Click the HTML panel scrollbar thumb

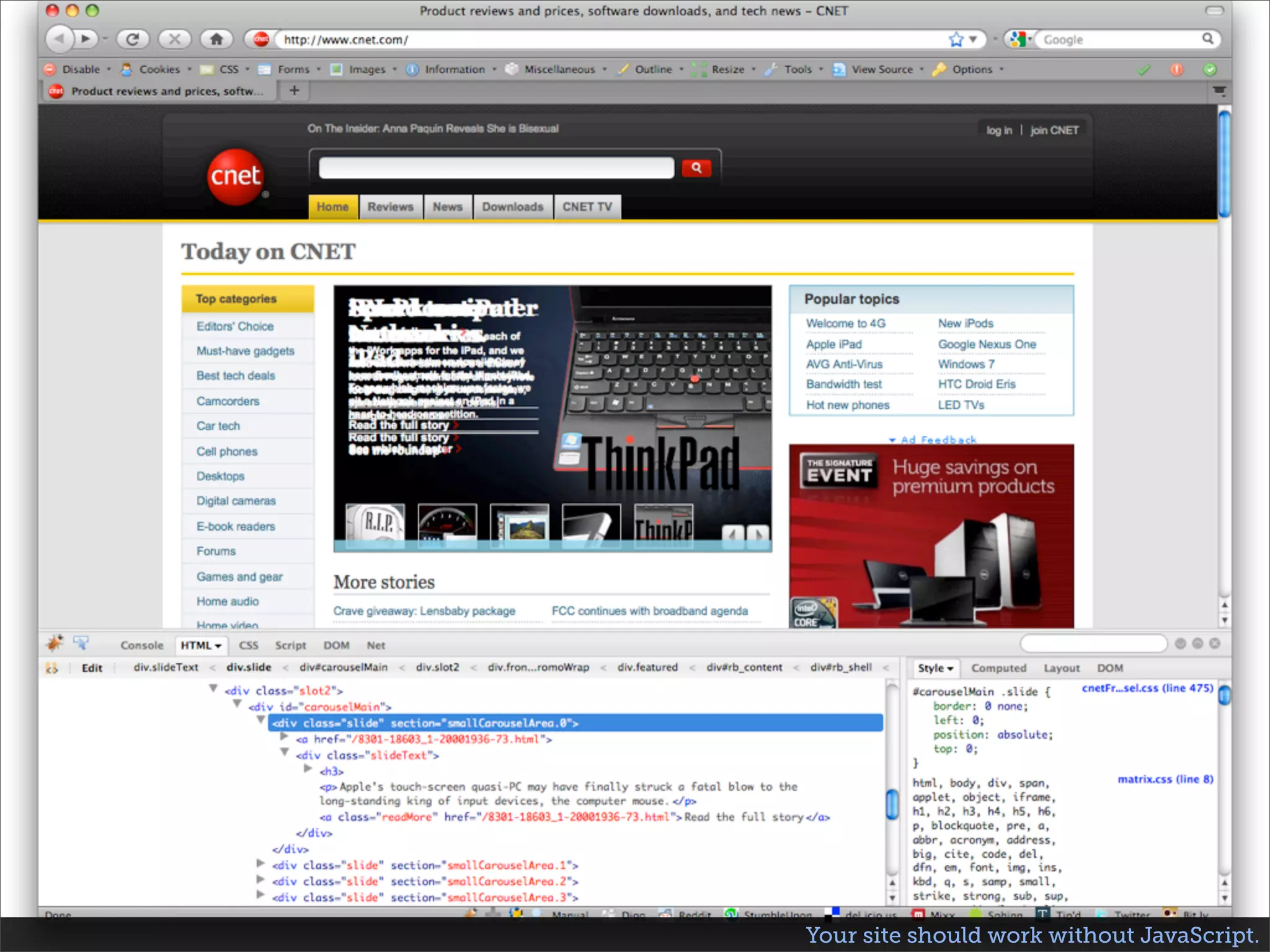pos(892,804)
